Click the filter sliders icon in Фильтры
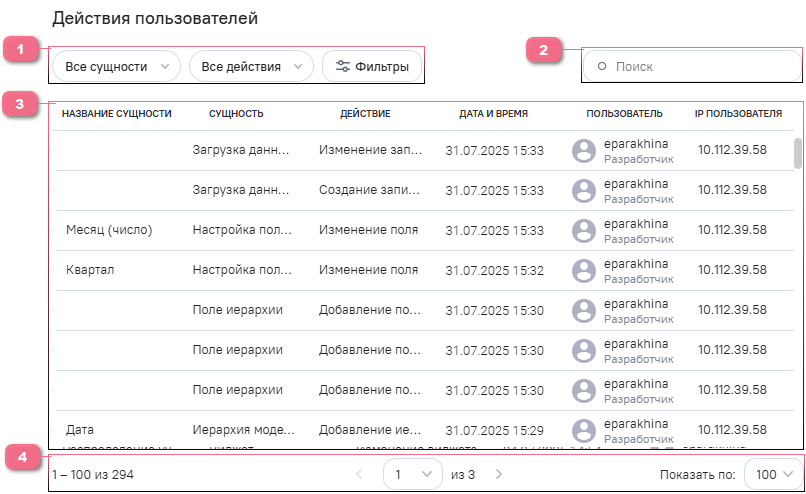This screenshot has width=806, height=494. (343, 67)
